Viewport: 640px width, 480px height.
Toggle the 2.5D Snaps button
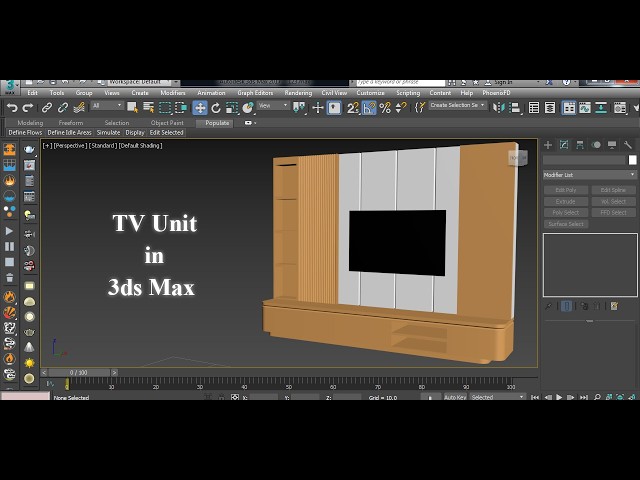tap(353, 108)
